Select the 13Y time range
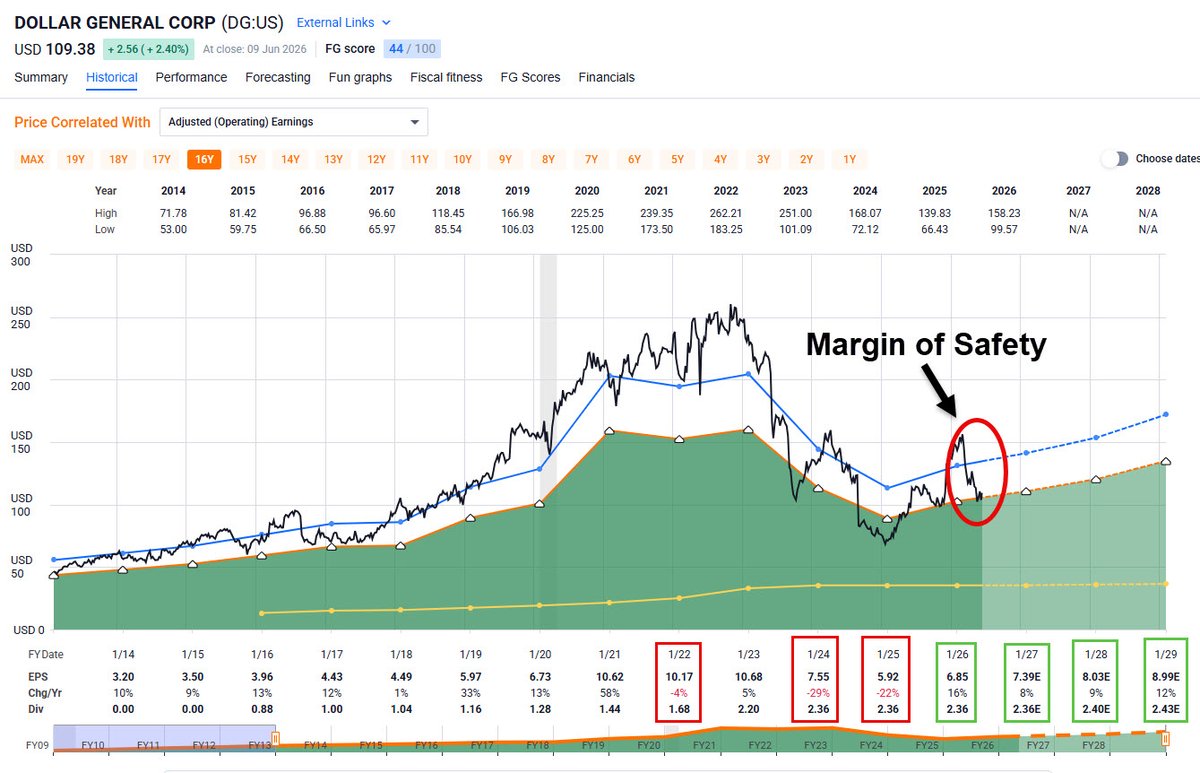The image size is (1200, 773). coord(333,159)
